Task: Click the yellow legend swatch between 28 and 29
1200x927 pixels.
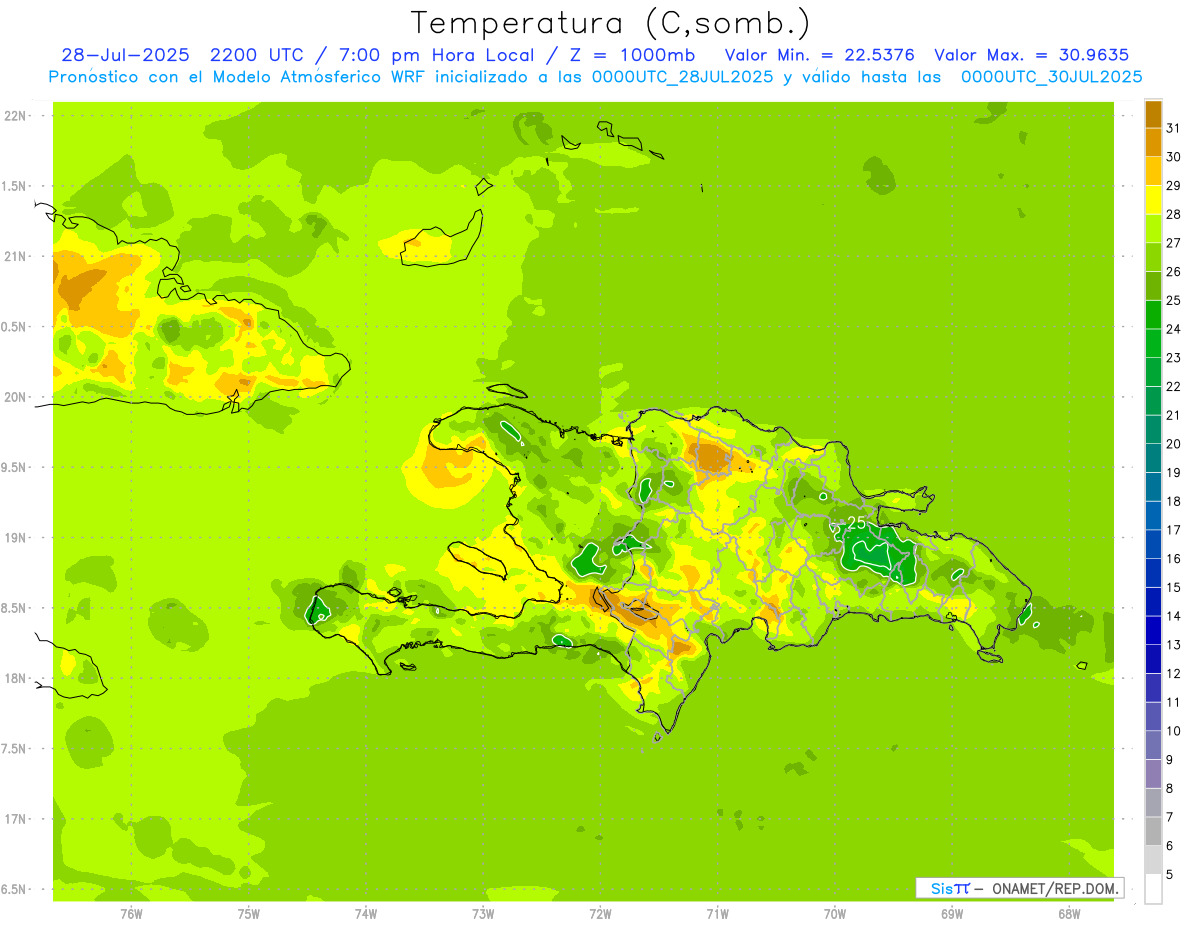Action: (x=1154, y=199)
